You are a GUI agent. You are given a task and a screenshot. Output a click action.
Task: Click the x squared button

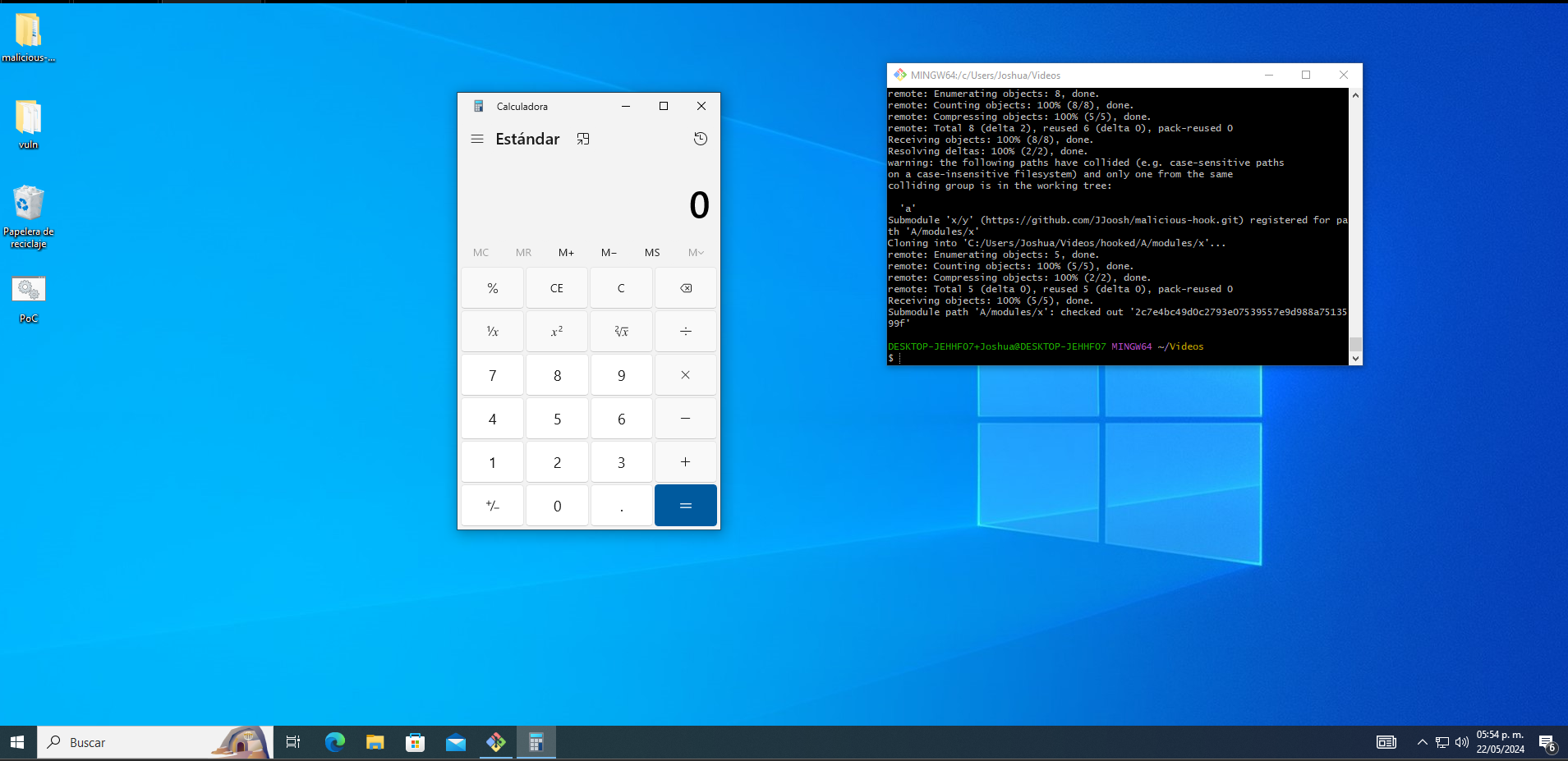click(x=557, y=332)
